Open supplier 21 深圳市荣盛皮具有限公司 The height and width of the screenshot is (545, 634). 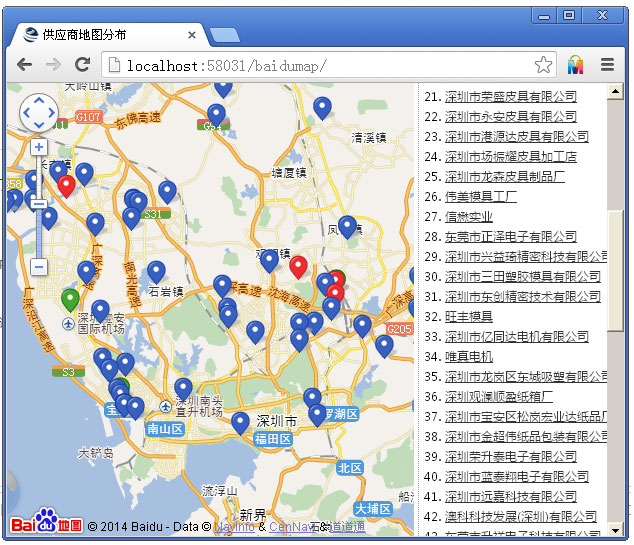point(511,97)
